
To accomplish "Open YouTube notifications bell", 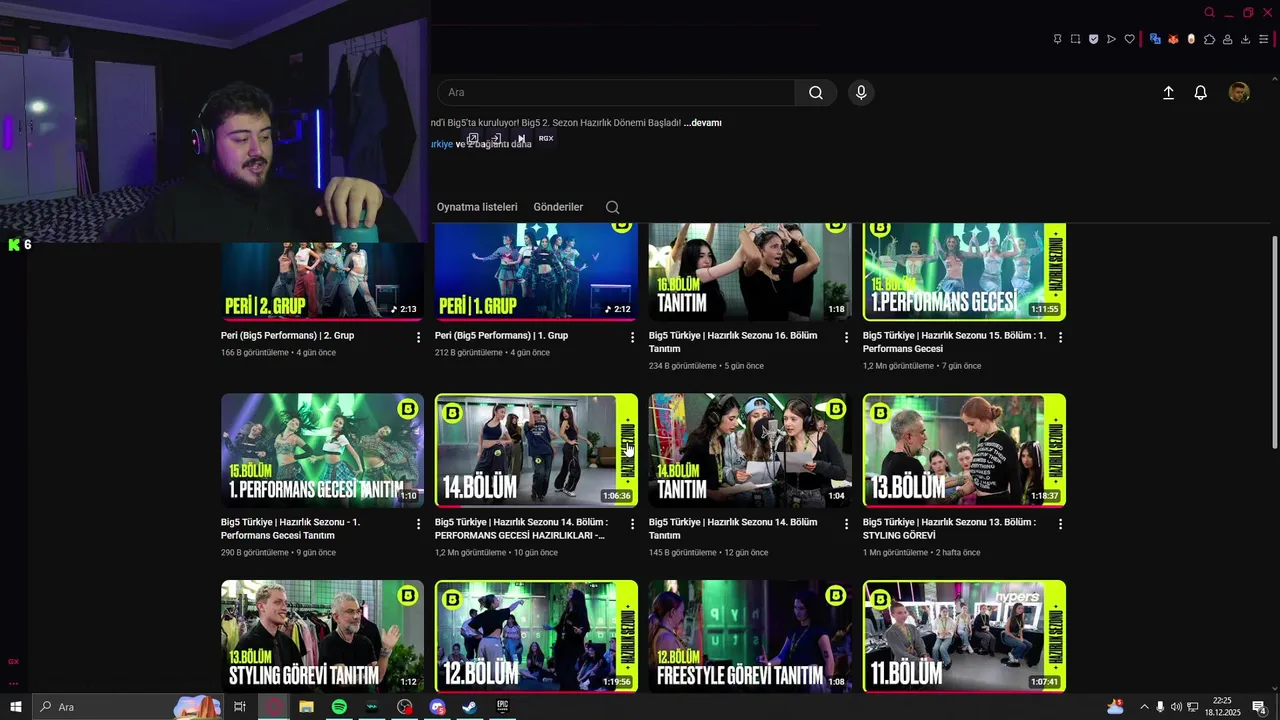I will click(x=1201, y=93).
